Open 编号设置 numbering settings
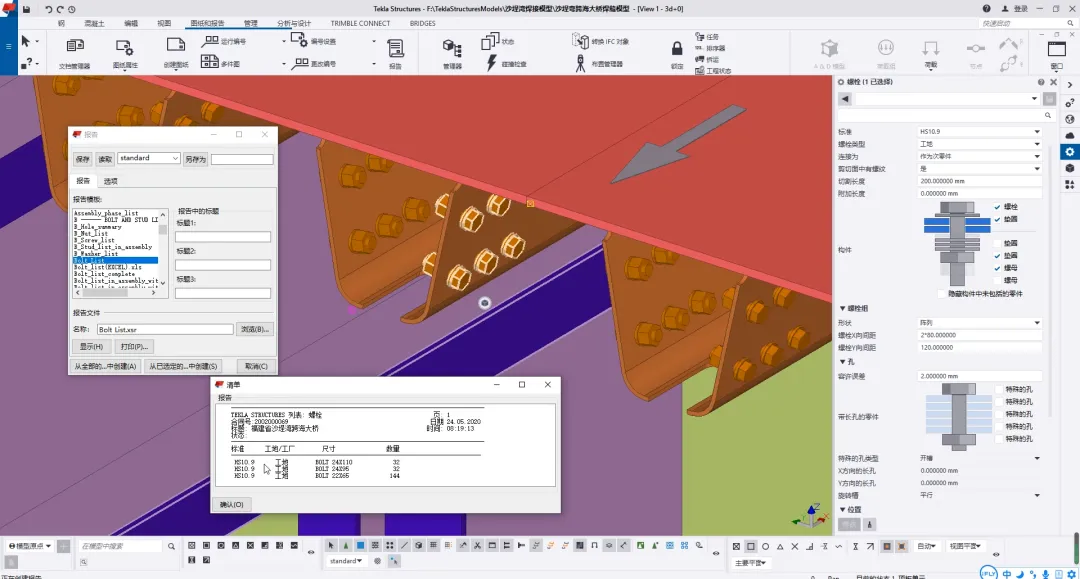The image size is (1080, 579). point(313,41)
